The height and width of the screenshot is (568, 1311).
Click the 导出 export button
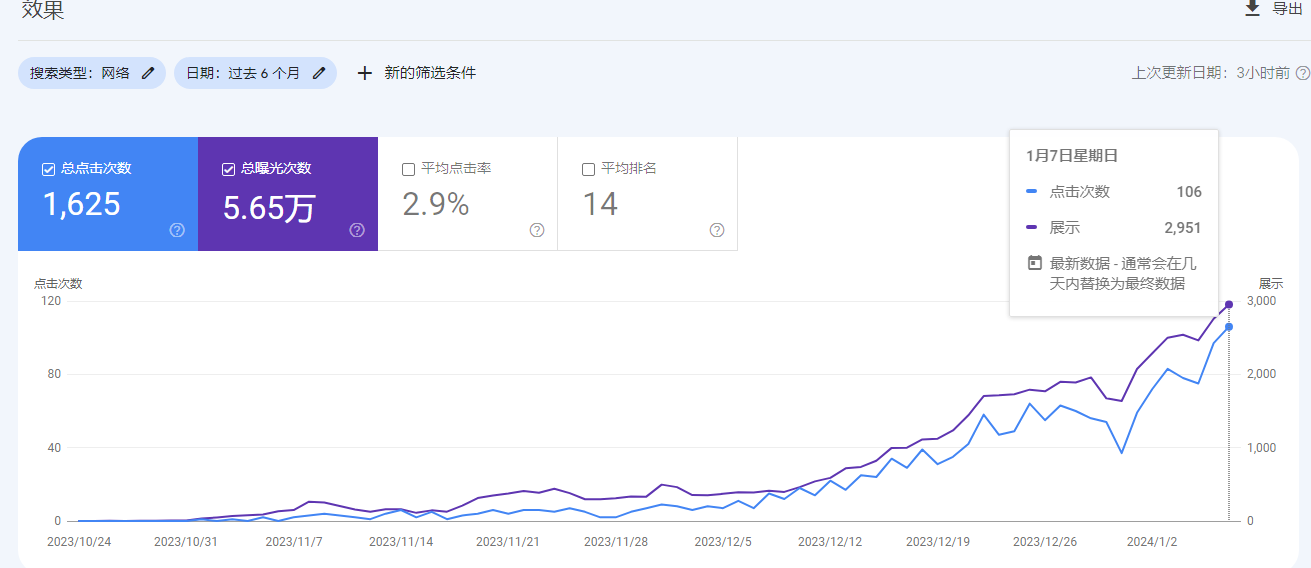[1287, 9]
